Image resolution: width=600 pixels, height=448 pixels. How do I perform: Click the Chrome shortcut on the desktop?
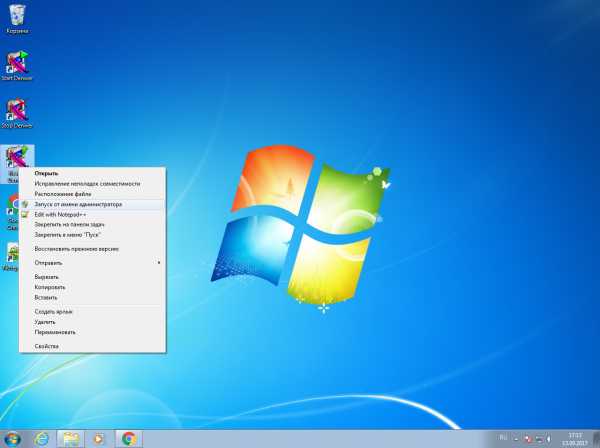coord(12,212)
